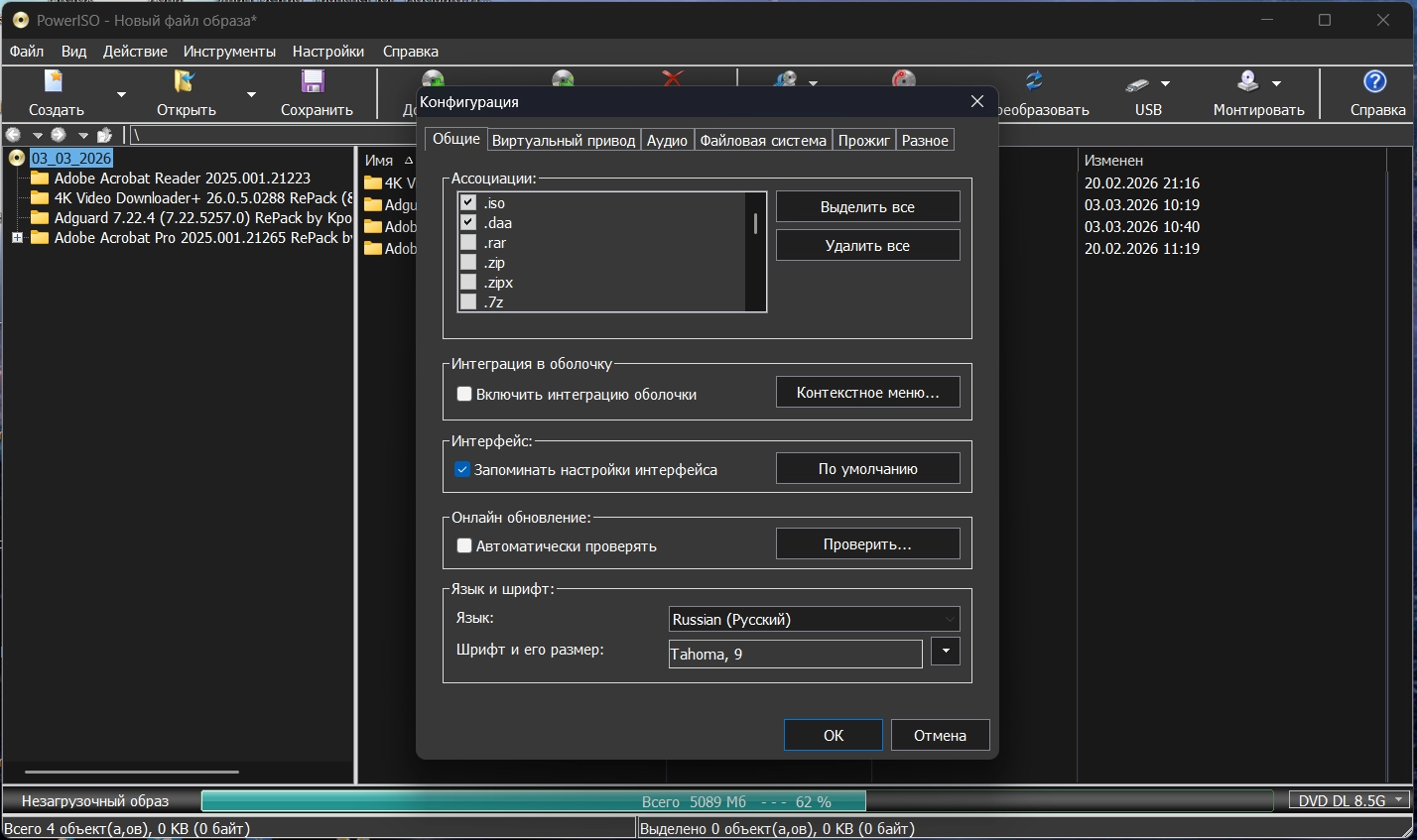Click the USB drive toolbar icon
Viewport: 1417px width, 840px height.
[x=1137, y=83]
